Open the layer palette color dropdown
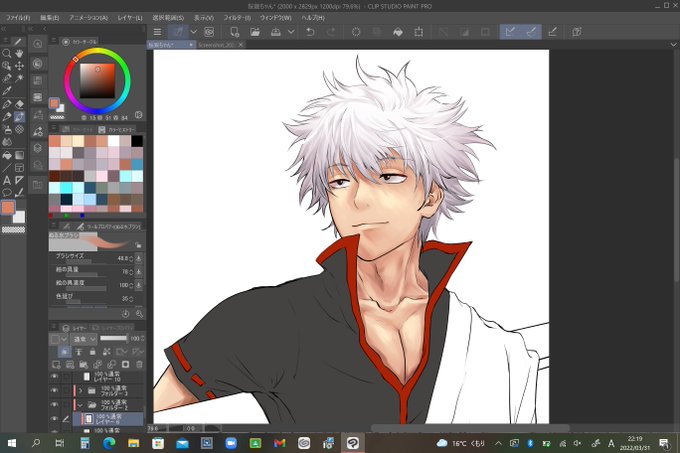Viewport: 680px width, 453px height. click(59, 339)
